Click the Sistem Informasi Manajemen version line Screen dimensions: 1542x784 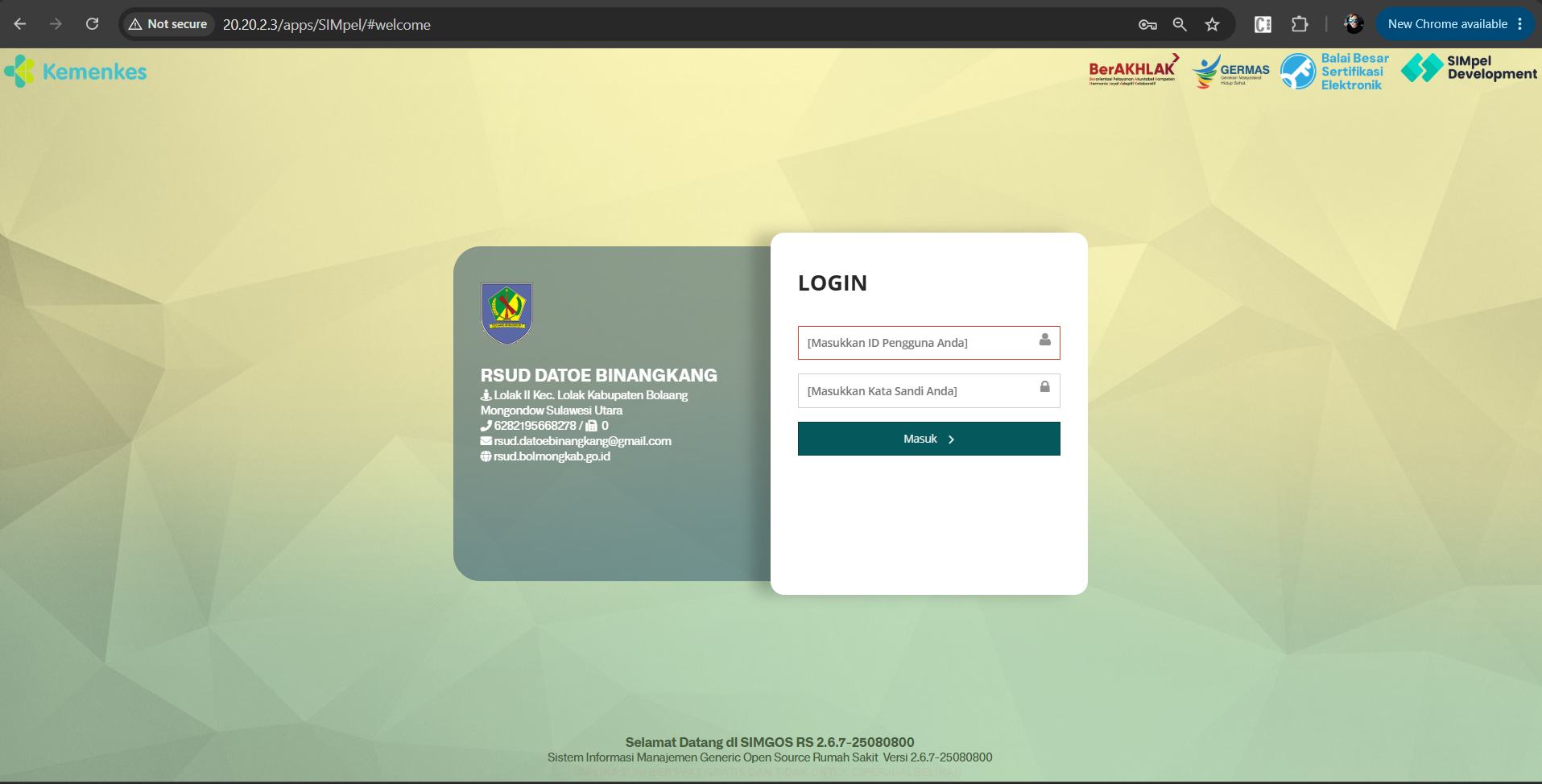point(770,757)
